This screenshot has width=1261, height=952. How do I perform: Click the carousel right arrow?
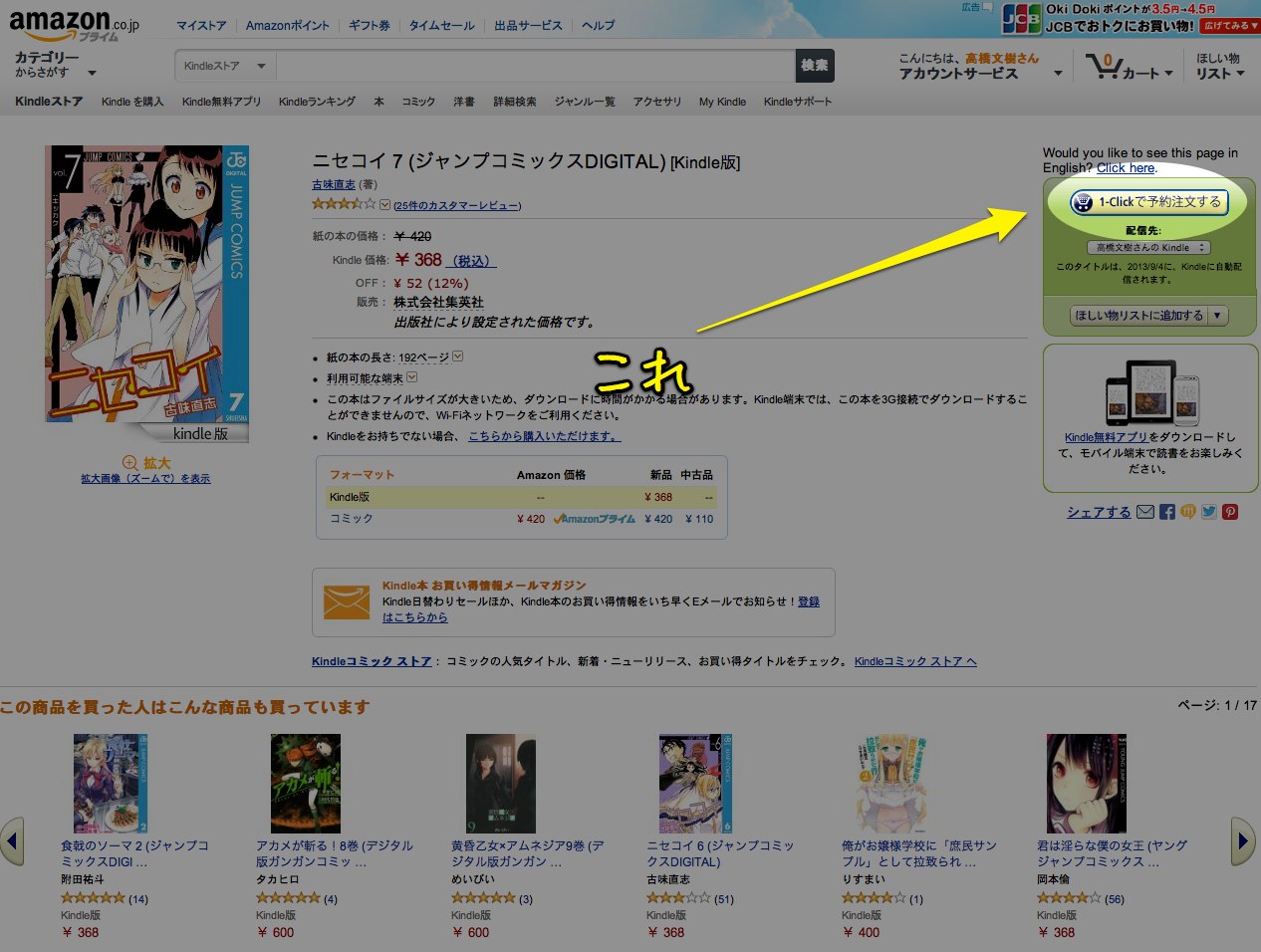tap(1243, 841)
